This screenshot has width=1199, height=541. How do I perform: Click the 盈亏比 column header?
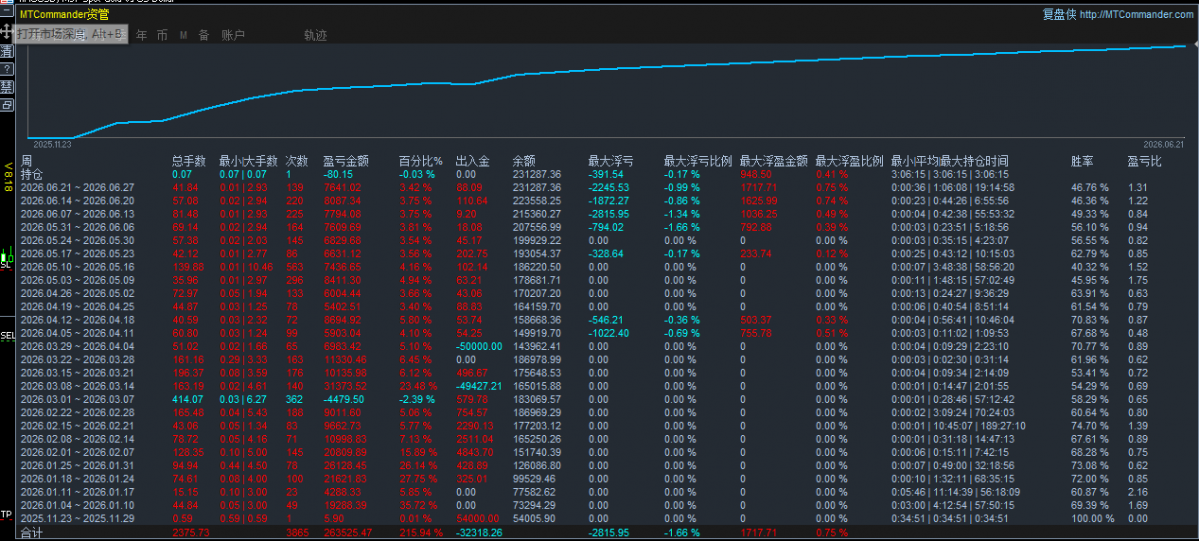[x=1145, y=161]
